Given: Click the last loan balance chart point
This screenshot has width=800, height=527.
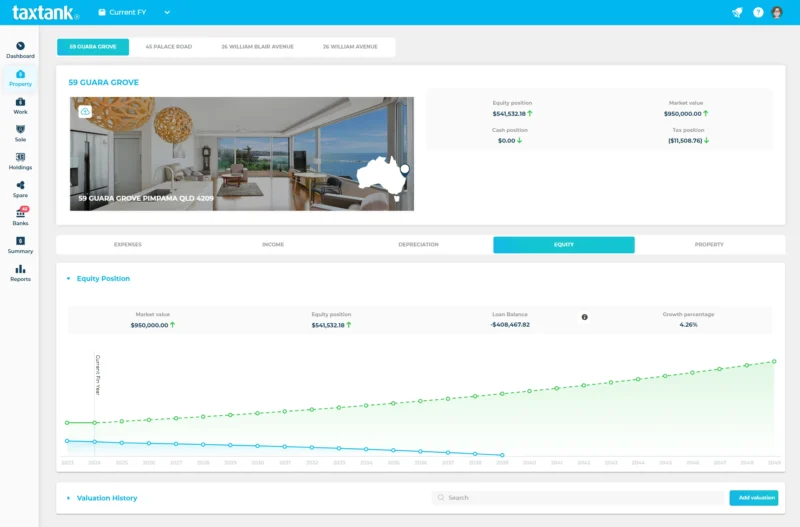Looking at the screenshot, I should (x=502, y=455).
